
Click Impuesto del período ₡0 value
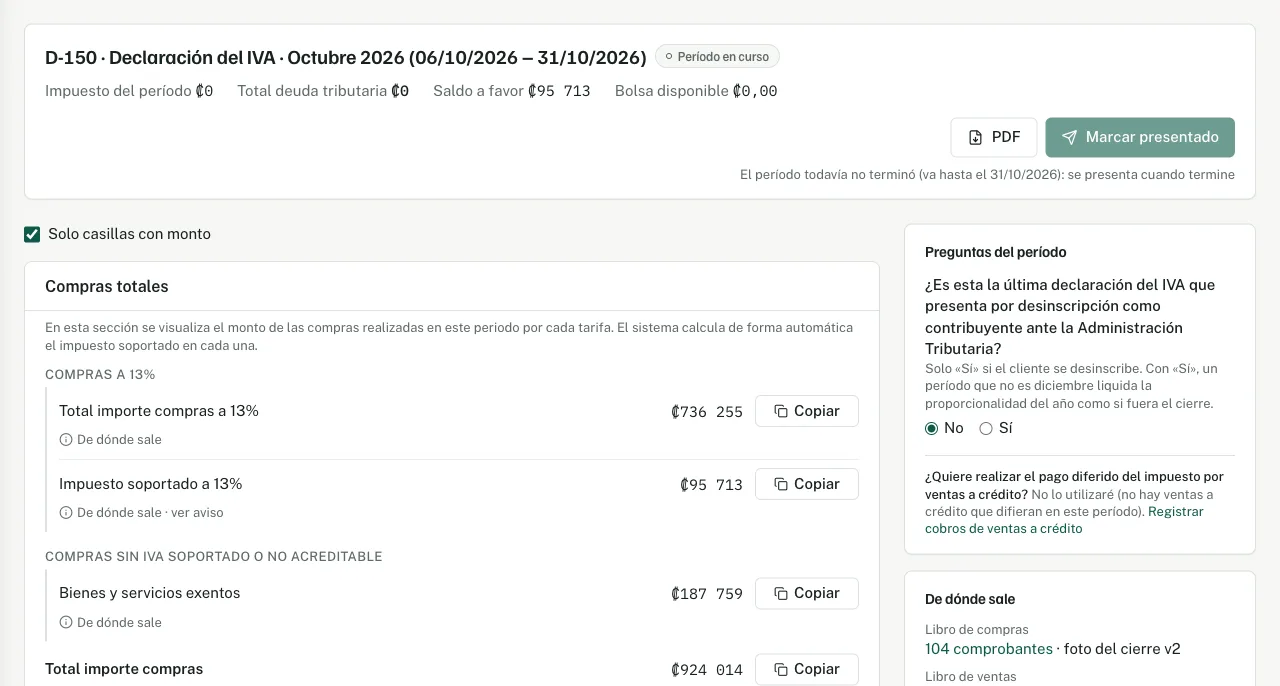[204, 91]
